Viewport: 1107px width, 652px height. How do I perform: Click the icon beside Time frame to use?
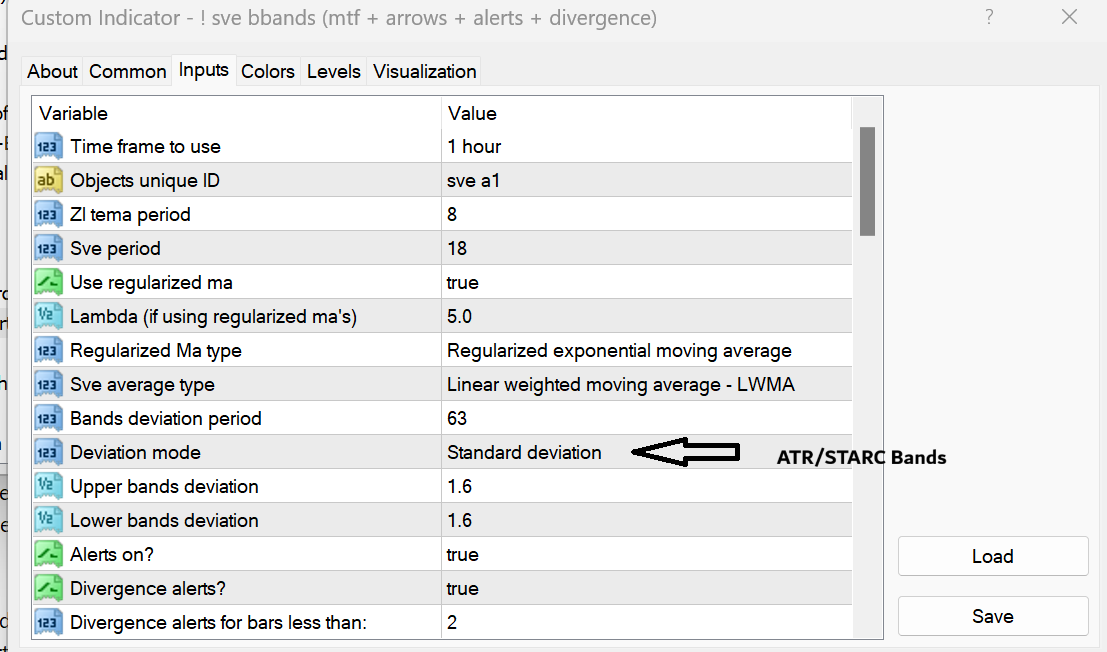click(x=48, y=147)
